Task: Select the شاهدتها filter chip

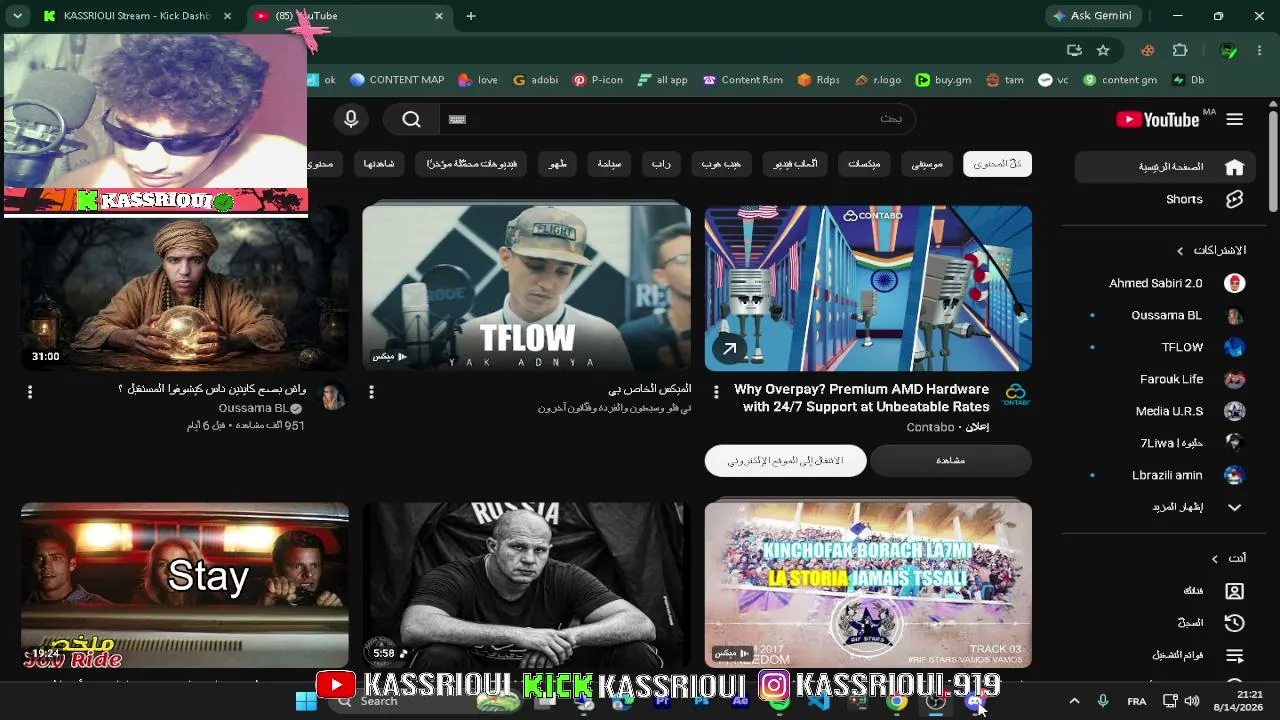Action: click(378, 164)
